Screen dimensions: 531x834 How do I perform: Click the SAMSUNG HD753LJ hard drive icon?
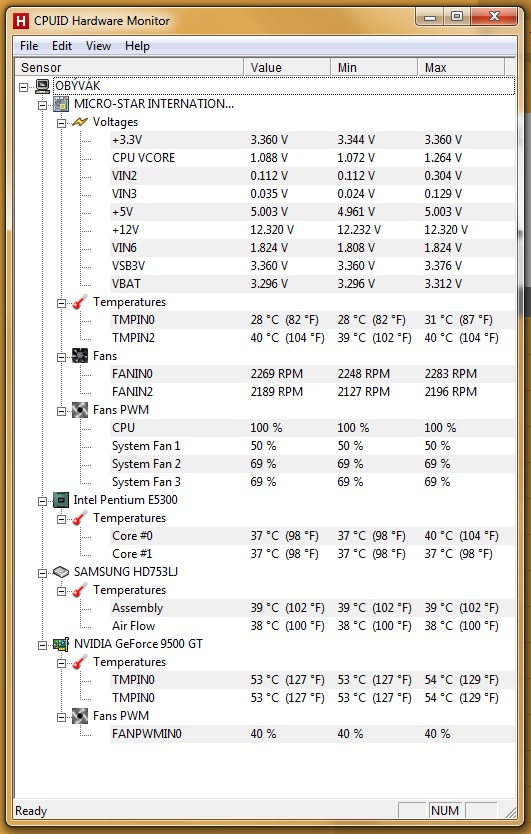click(61, 572)
